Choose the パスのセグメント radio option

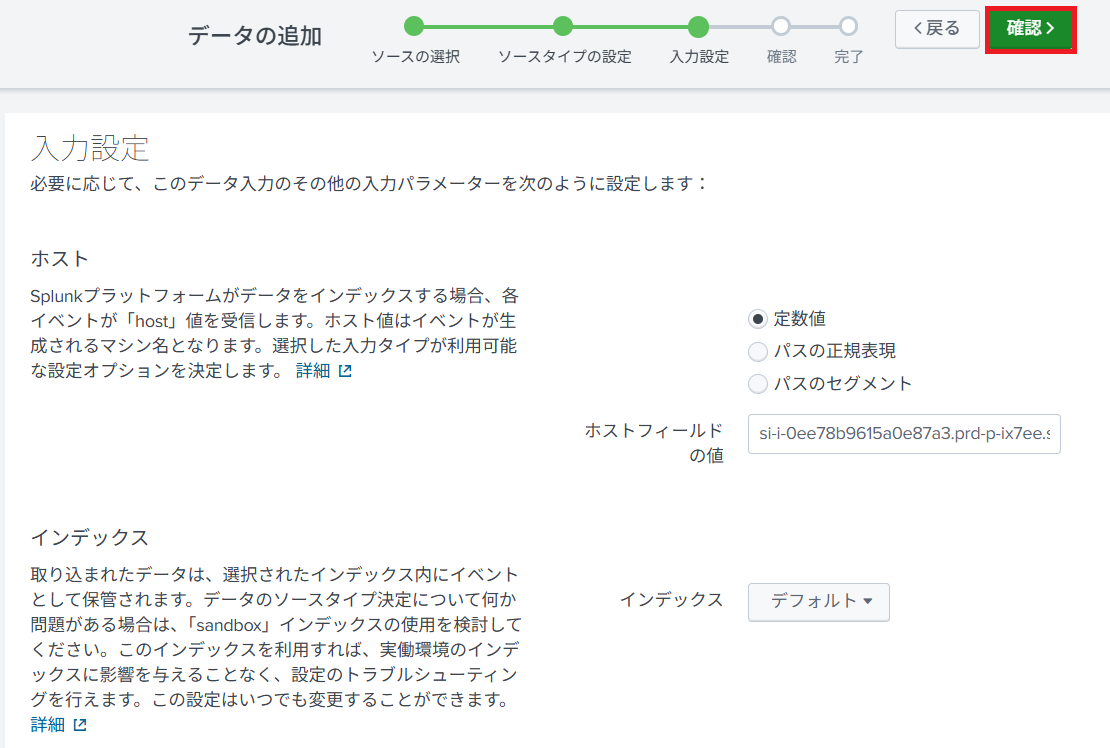(758, 383)
